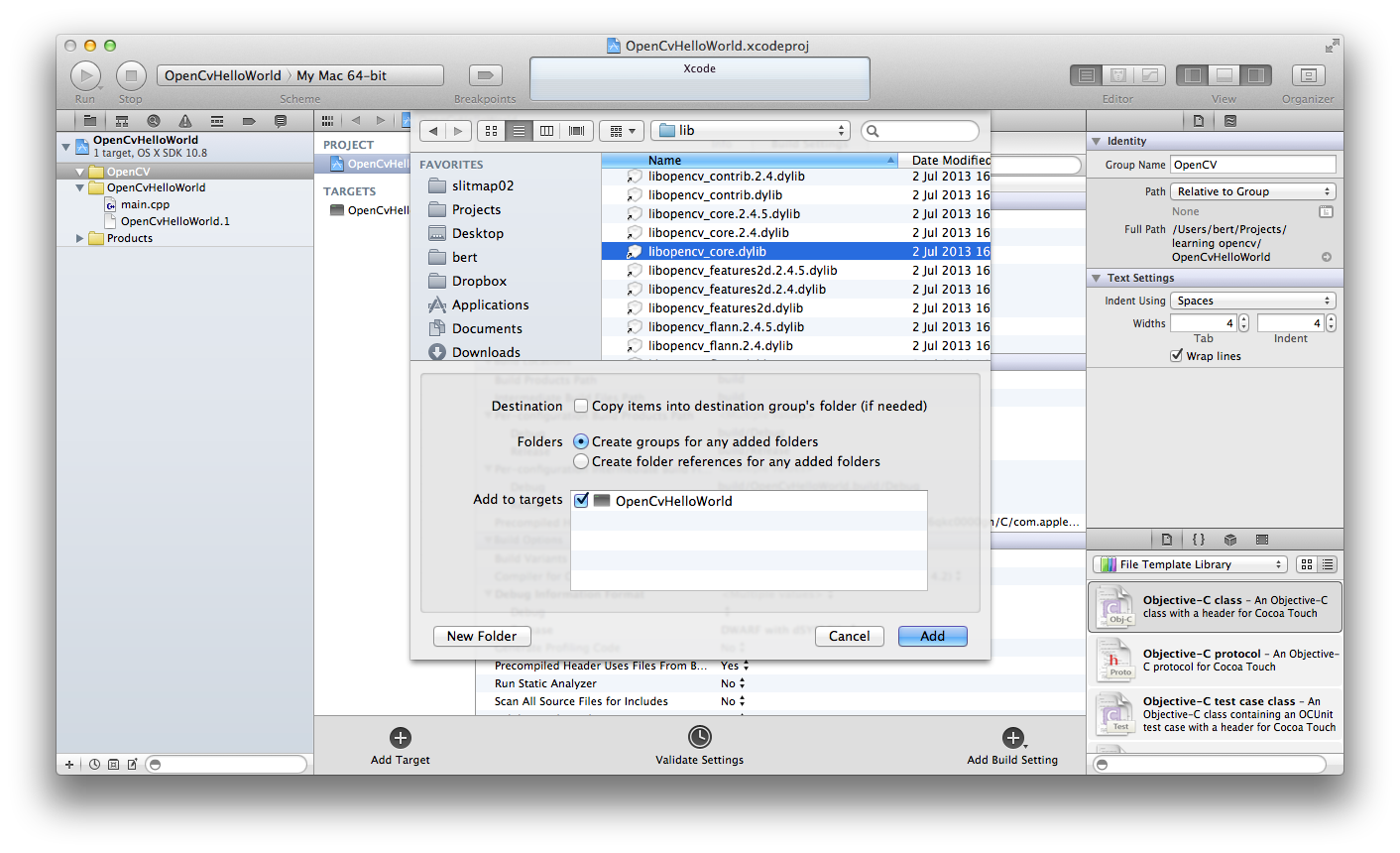Hide the Navigator pane using View button

coord(1193,75)
